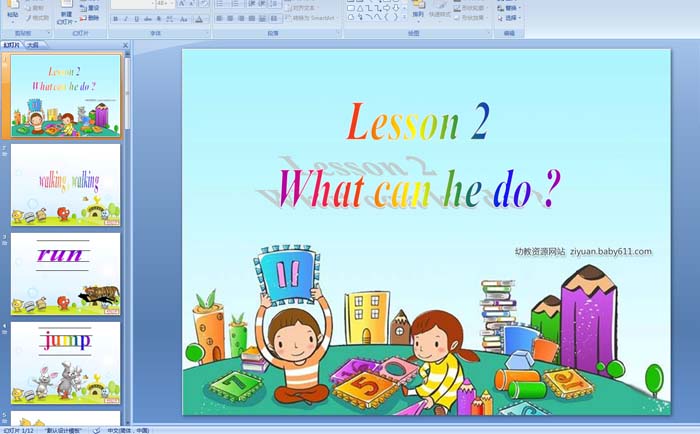Click the 'What can he do ?' text

click(420, 188)
